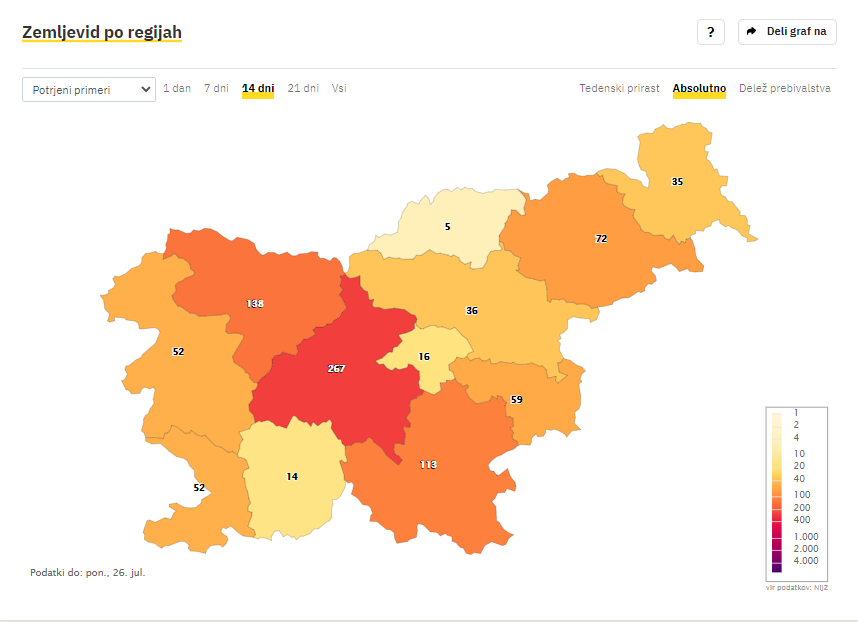Switch to Delež prebivalstva mode
Viewport: 858px width, 622px height.
pyautogui.click(x=785, y=88)
